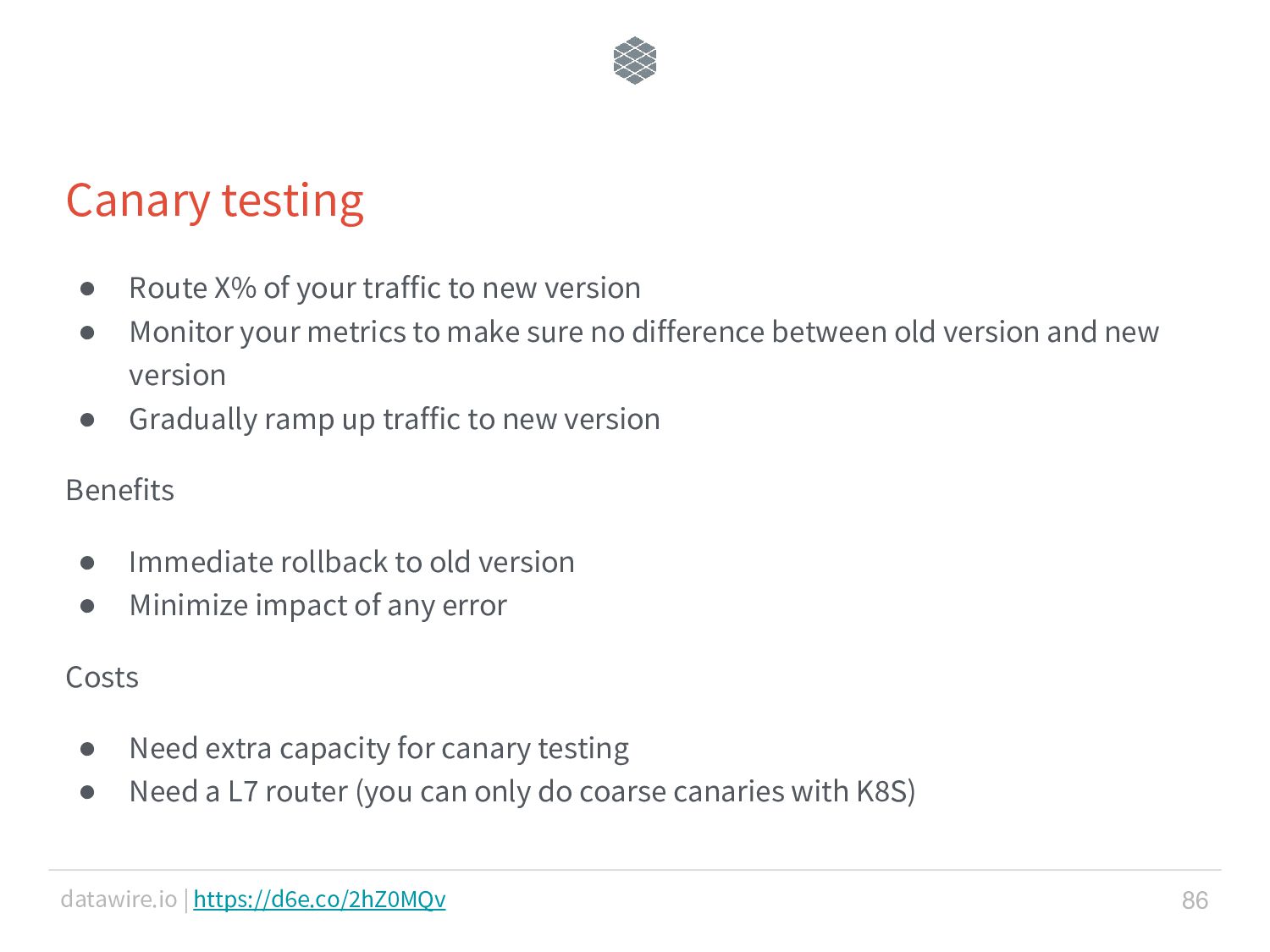Viewport: 1270px width, 952px height.
Task: Click slide number 86
Action: tap(1195, 900)
